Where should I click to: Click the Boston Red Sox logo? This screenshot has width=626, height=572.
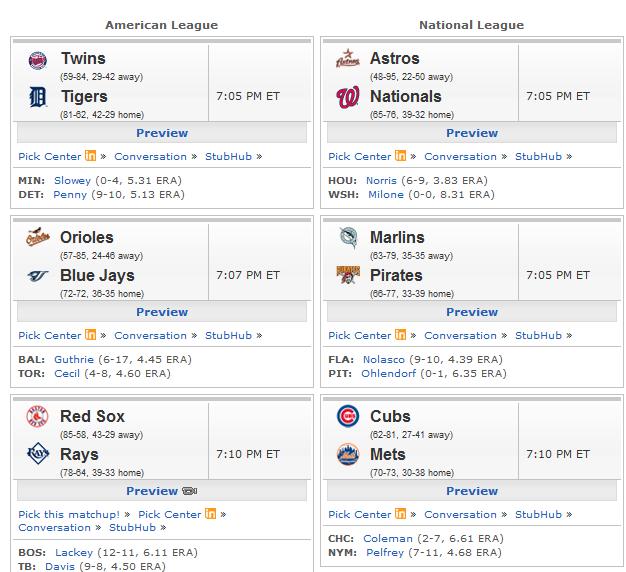(38, 416)
